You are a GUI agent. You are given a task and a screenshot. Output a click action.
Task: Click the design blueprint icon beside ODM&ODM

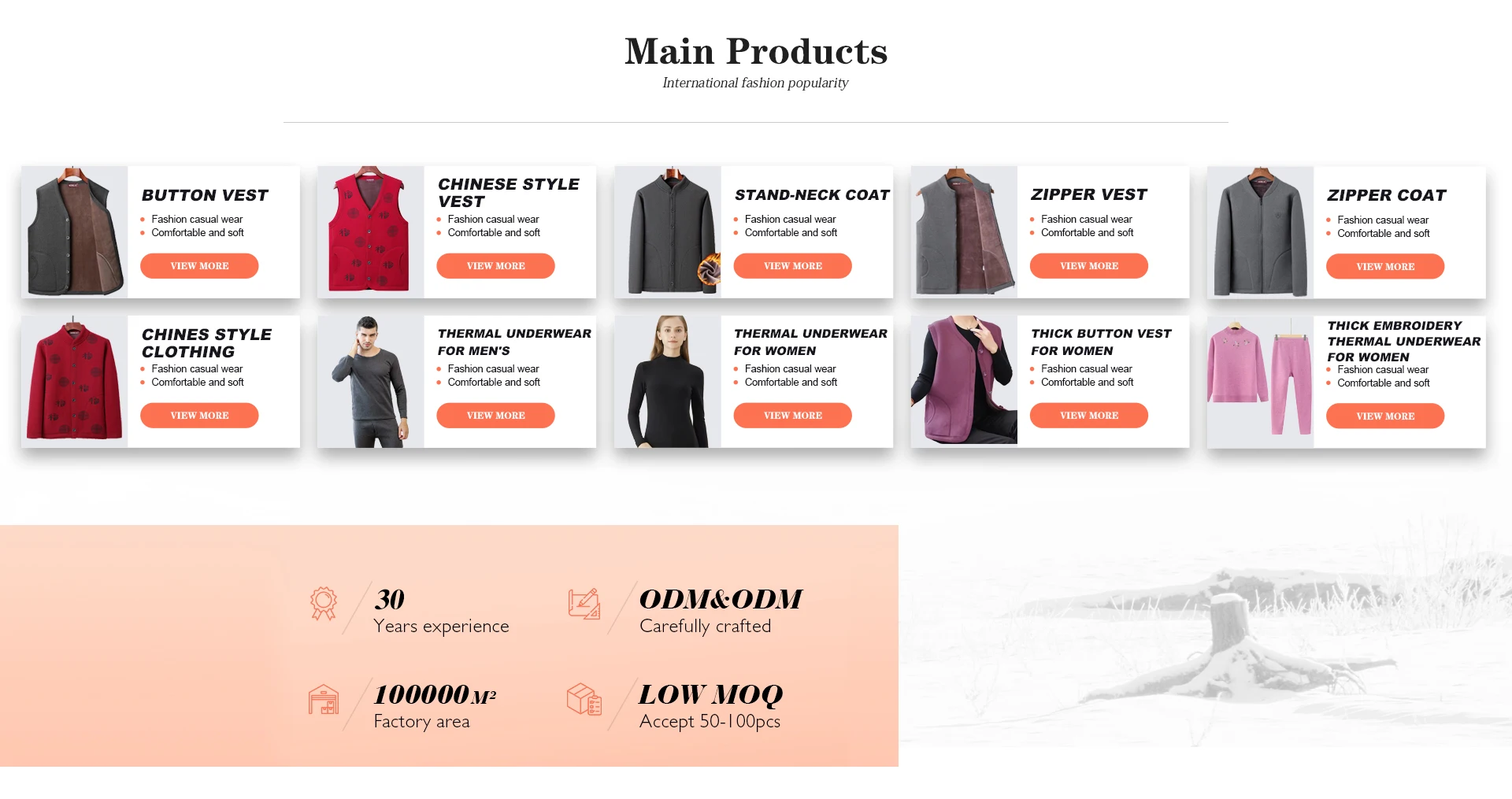click(x=584, y=604)
